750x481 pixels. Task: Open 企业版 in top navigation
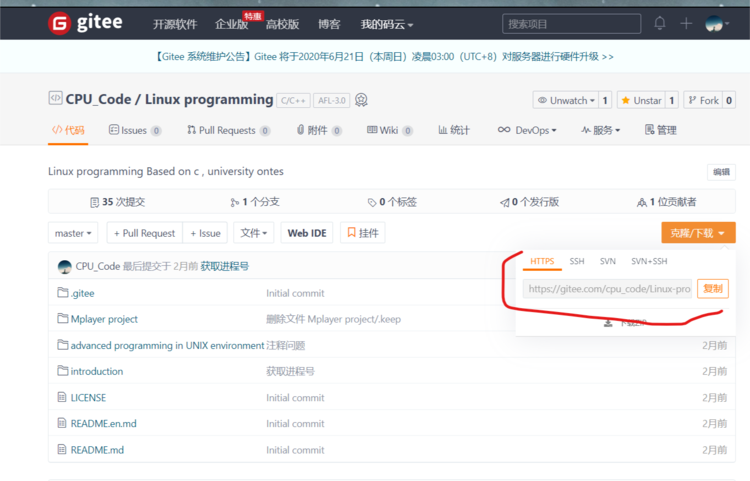click(232, 24)
